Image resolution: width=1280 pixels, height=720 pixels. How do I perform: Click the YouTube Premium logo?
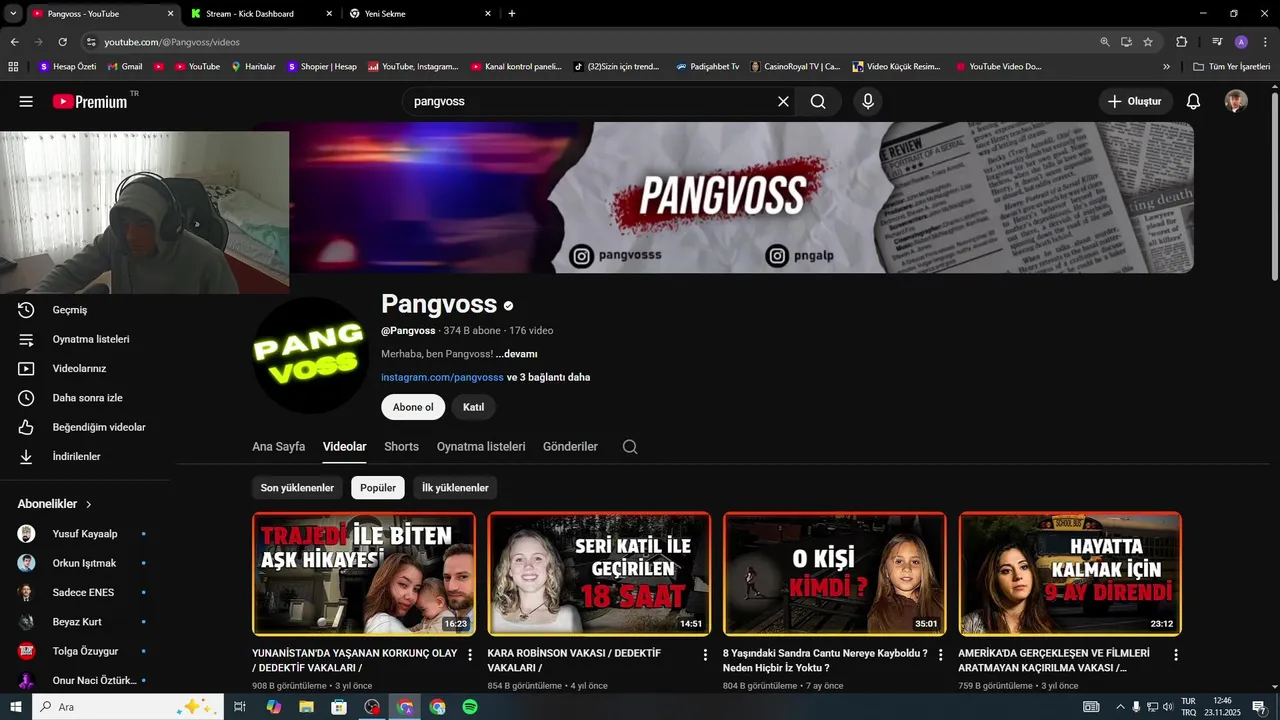[x=90, y=101]
